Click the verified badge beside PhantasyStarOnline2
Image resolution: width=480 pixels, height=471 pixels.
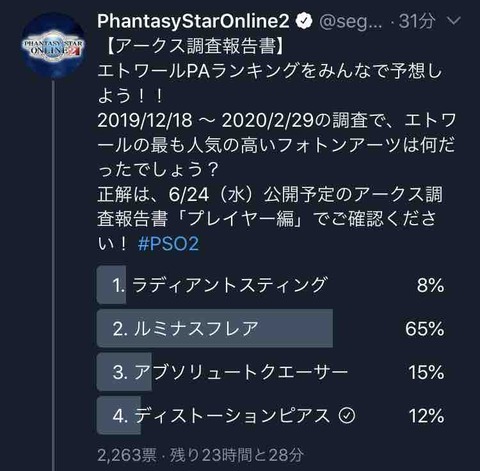304,21
